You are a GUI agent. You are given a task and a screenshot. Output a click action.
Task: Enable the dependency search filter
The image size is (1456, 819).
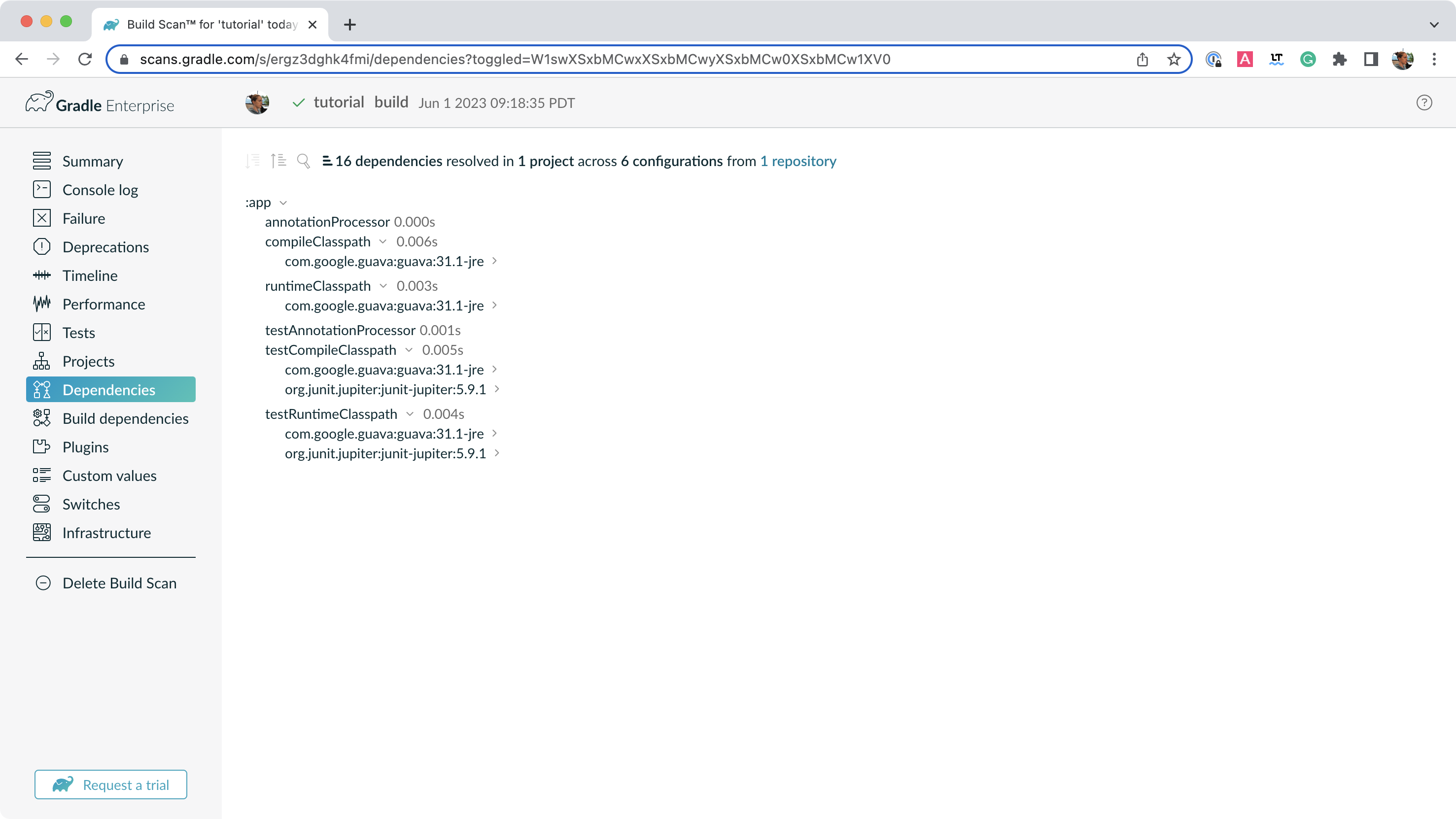click(303, 161)
